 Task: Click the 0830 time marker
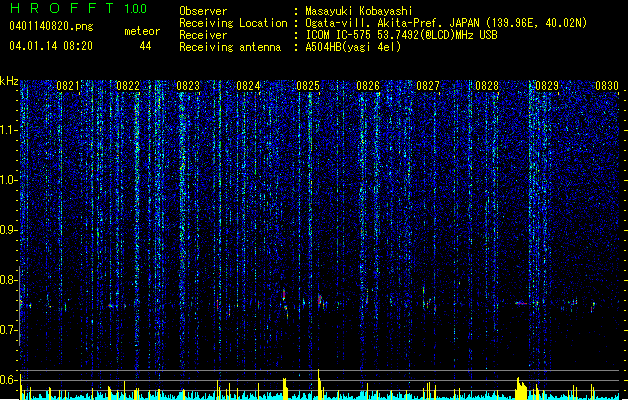607,86
